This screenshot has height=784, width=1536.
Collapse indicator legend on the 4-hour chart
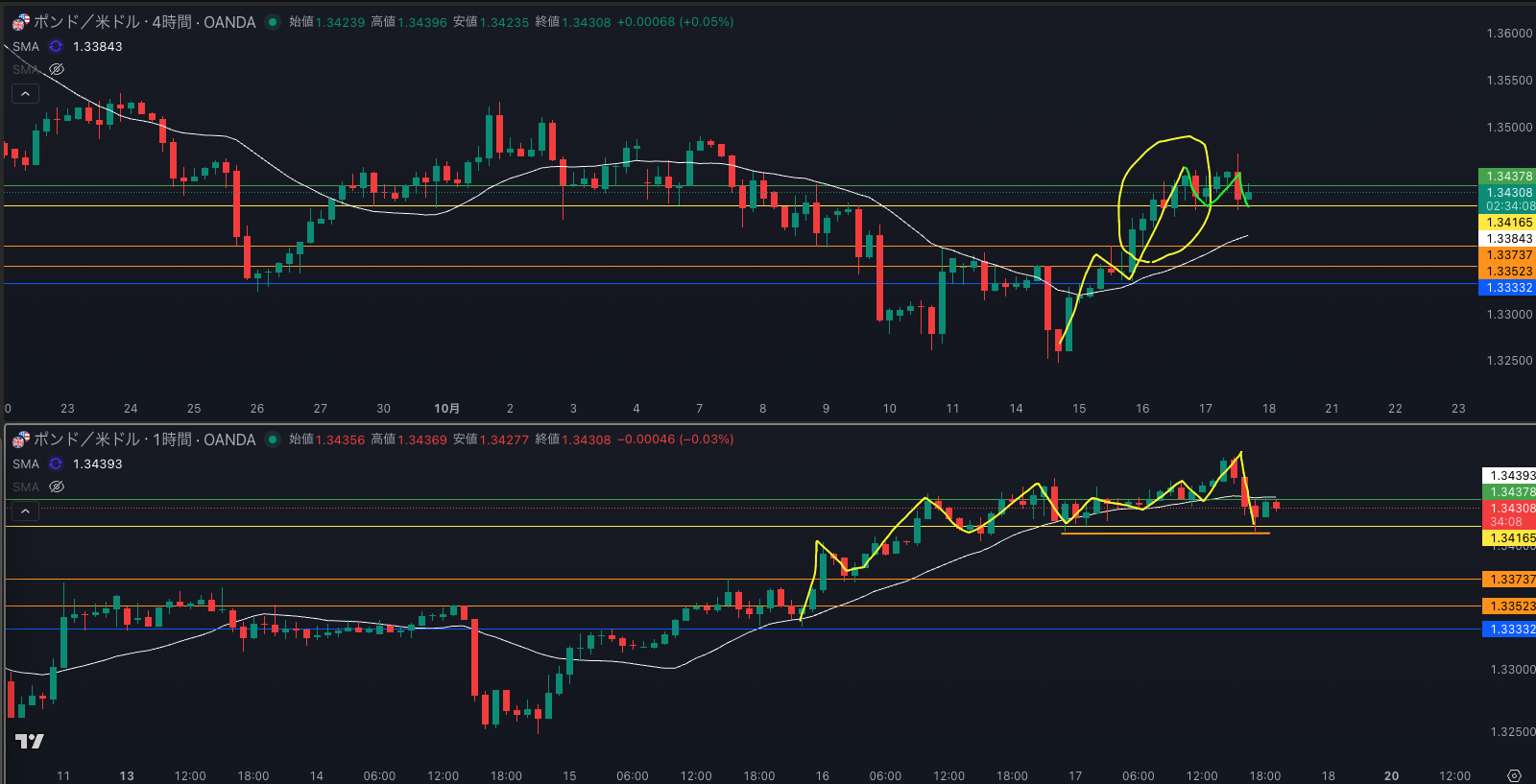tap(25, 93)
